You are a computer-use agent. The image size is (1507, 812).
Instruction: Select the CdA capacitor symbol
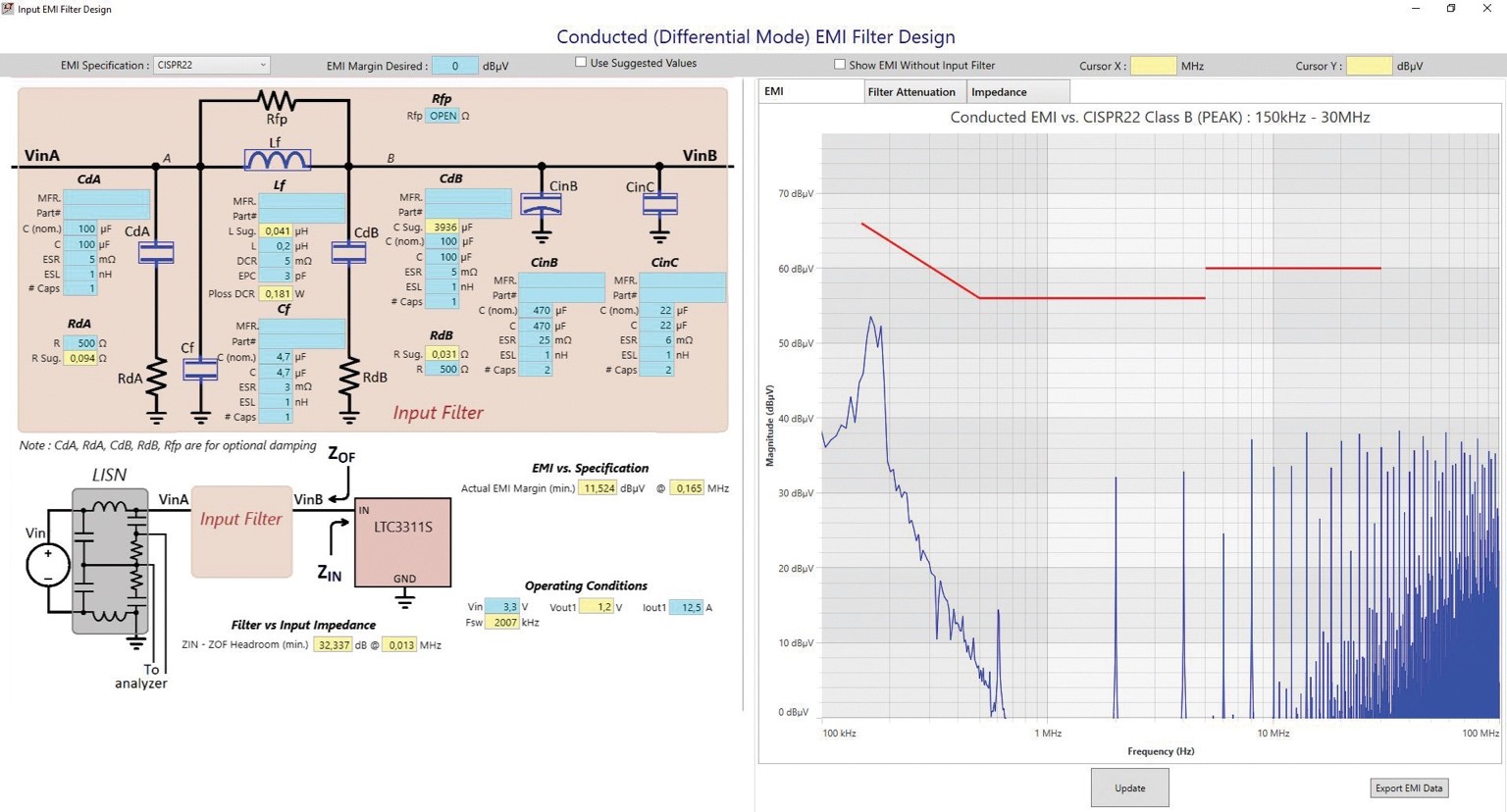point(156,252)
